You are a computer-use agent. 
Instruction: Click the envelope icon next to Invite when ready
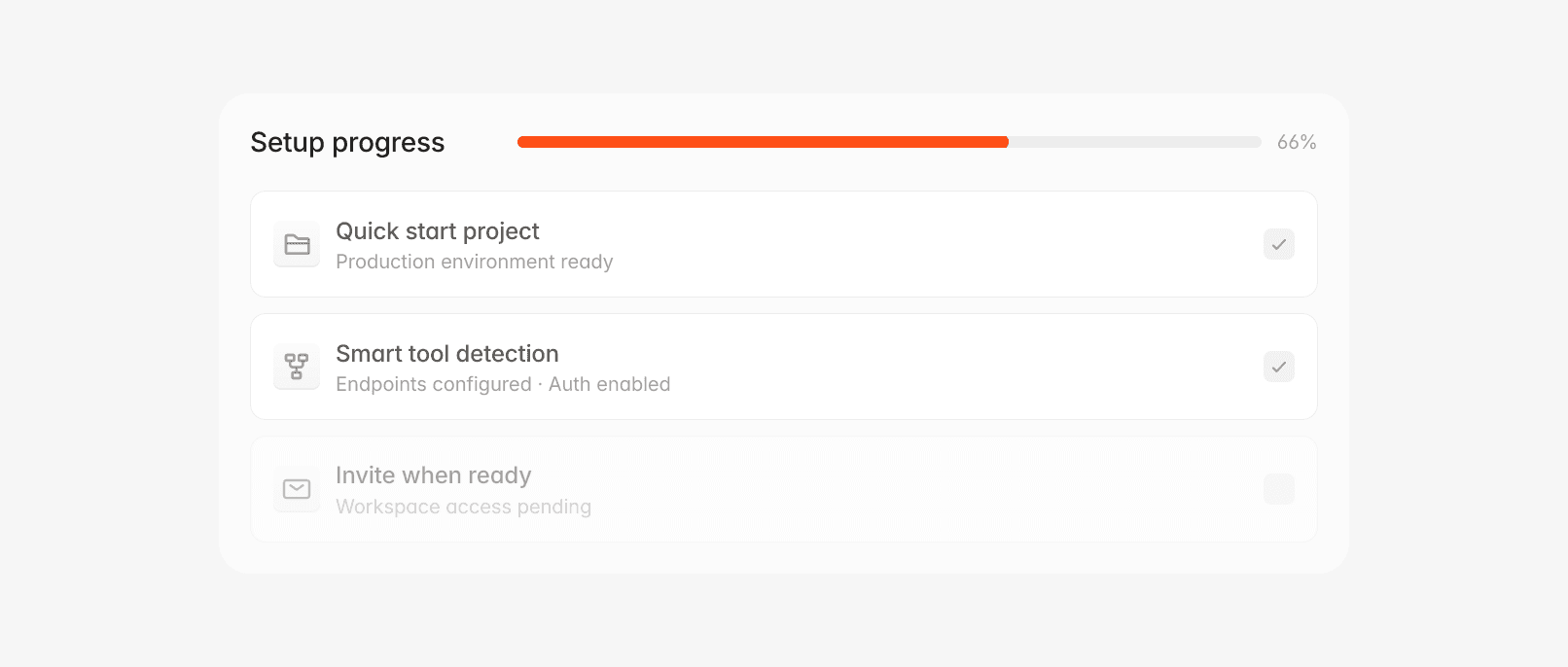click(x=297, y=489)
